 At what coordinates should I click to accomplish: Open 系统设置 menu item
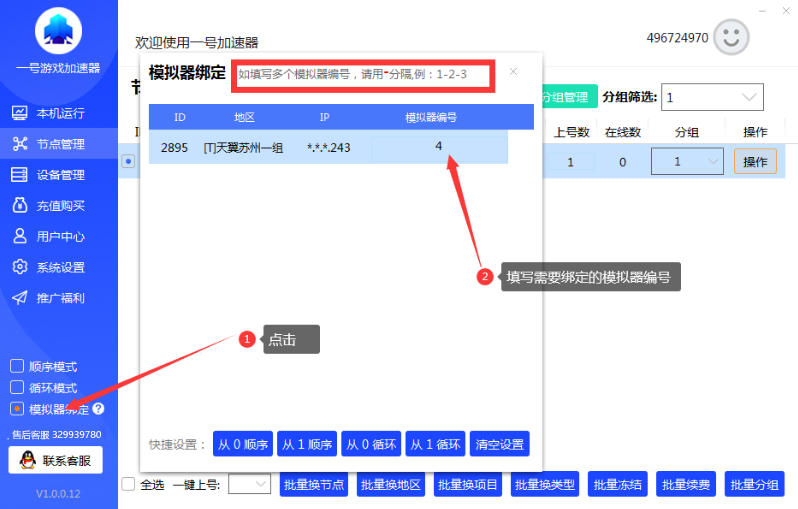pos(59,267)
